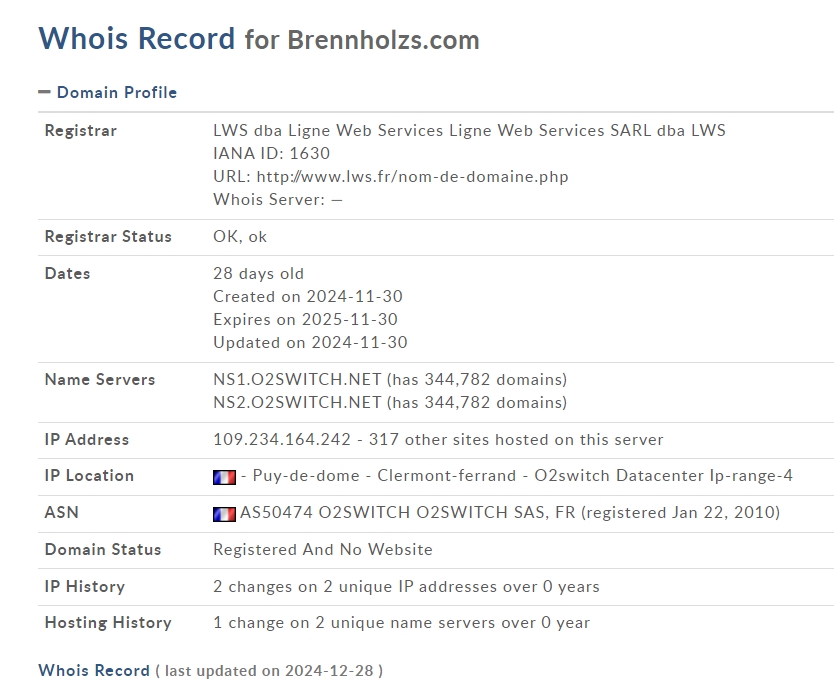The image size is (834, 689).
Task: Open the Whois Record heading link
Action: 137,39
